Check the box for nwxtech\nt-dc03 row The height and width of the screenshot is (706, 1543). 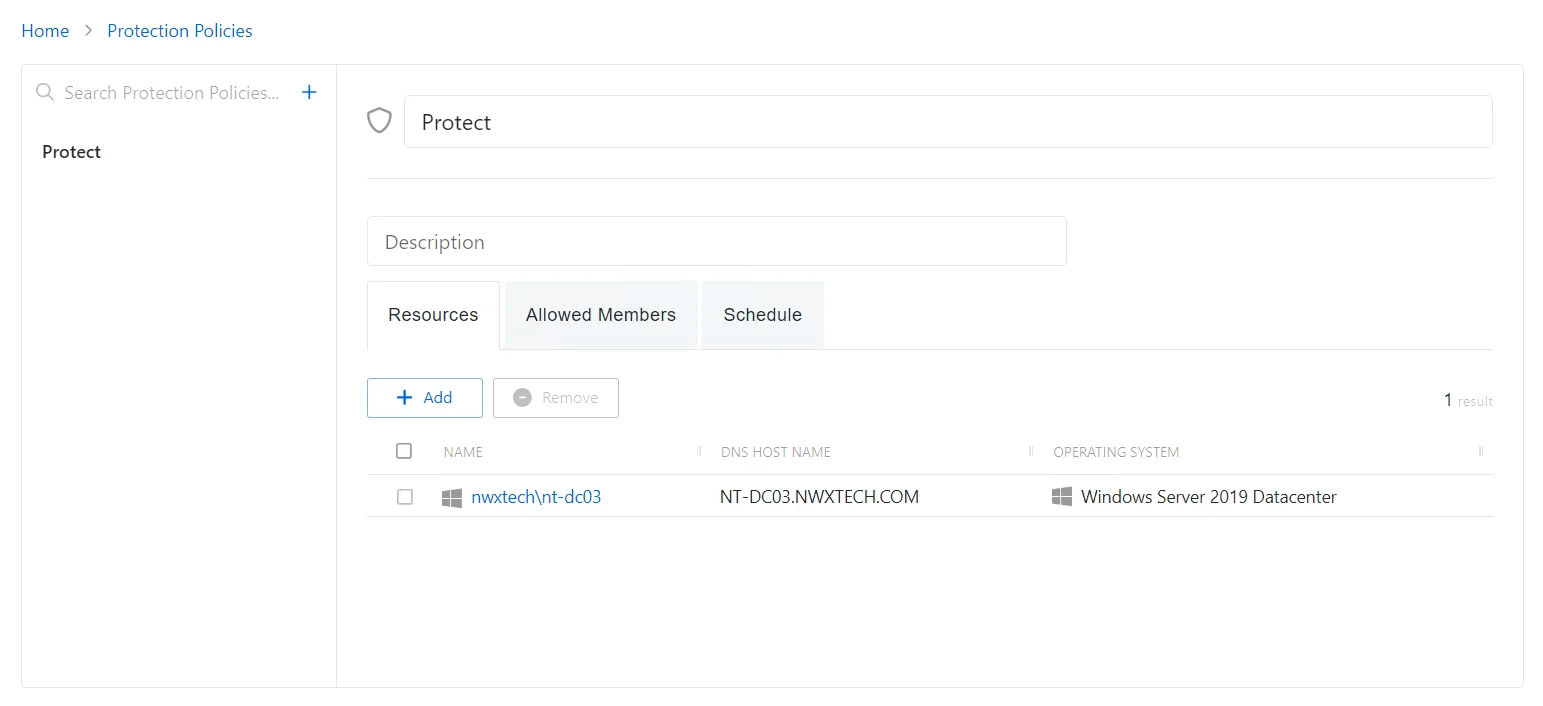(x=405, y=497)
